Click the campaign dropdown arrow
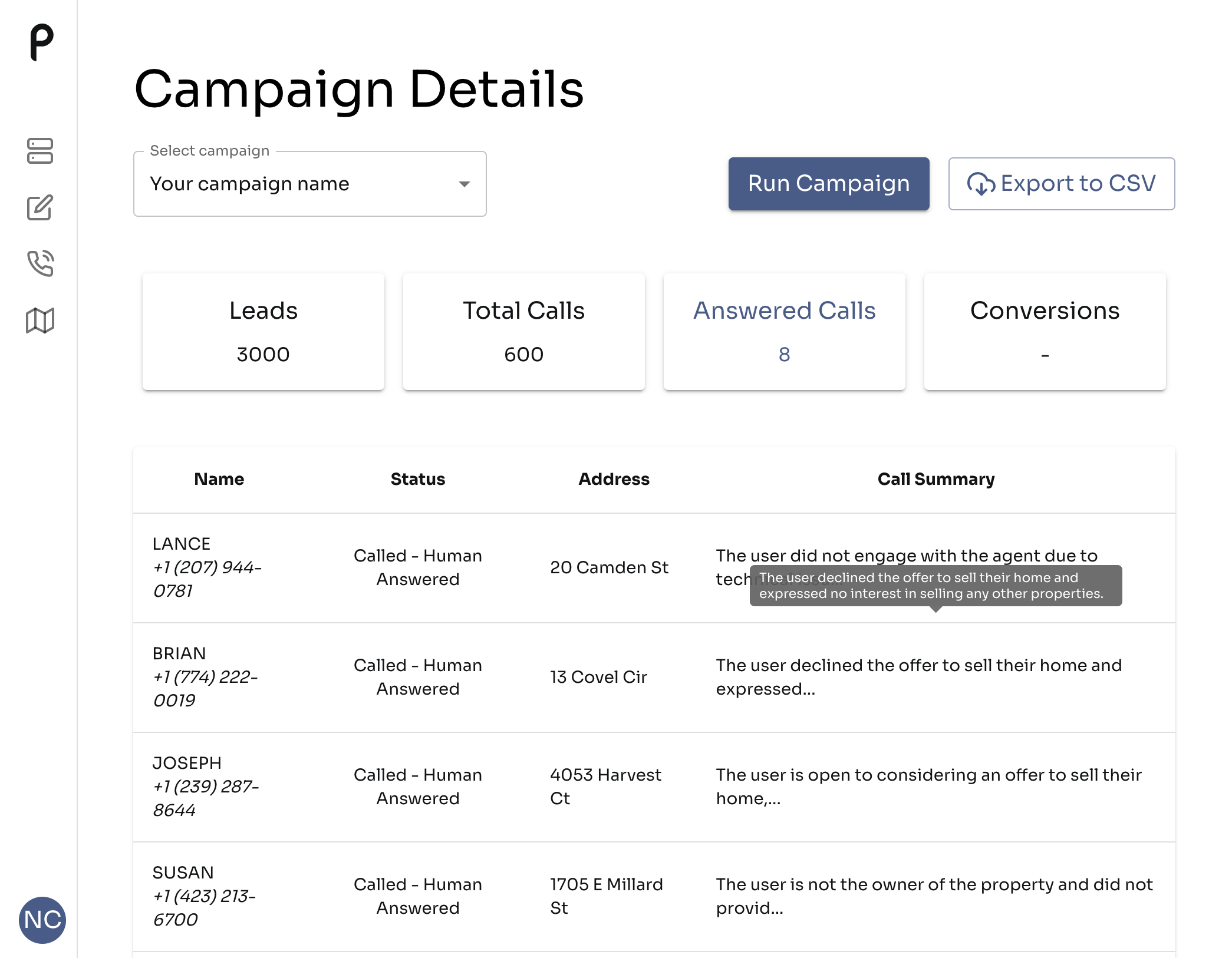Screen dimensions: 1232x958 pyautogui.click(x=465, y=184)
